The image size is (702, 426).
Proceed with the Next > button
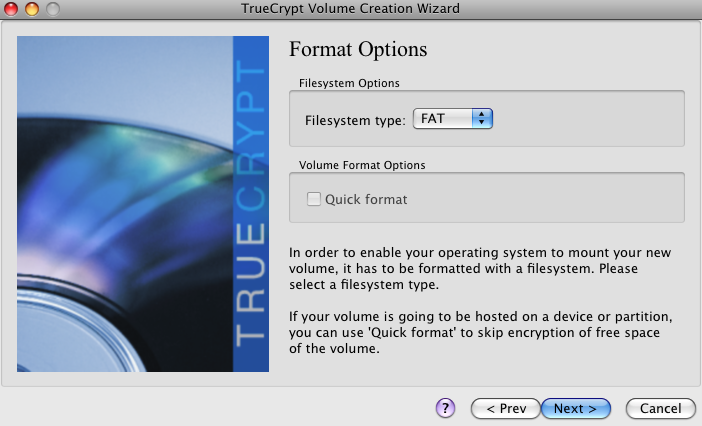coord(576,409)
